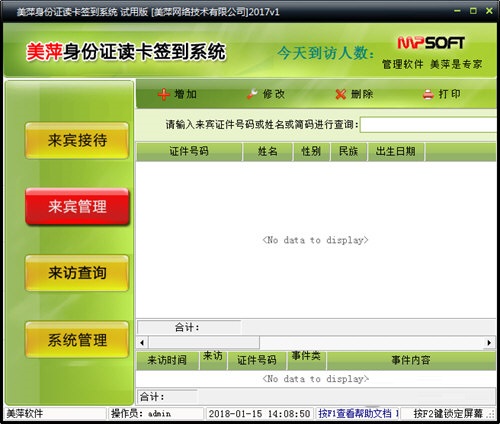The width and height of the screenshot is (500, 424).
Task: Click the MPSOFT logo
Action: click(x=431, y=43)
